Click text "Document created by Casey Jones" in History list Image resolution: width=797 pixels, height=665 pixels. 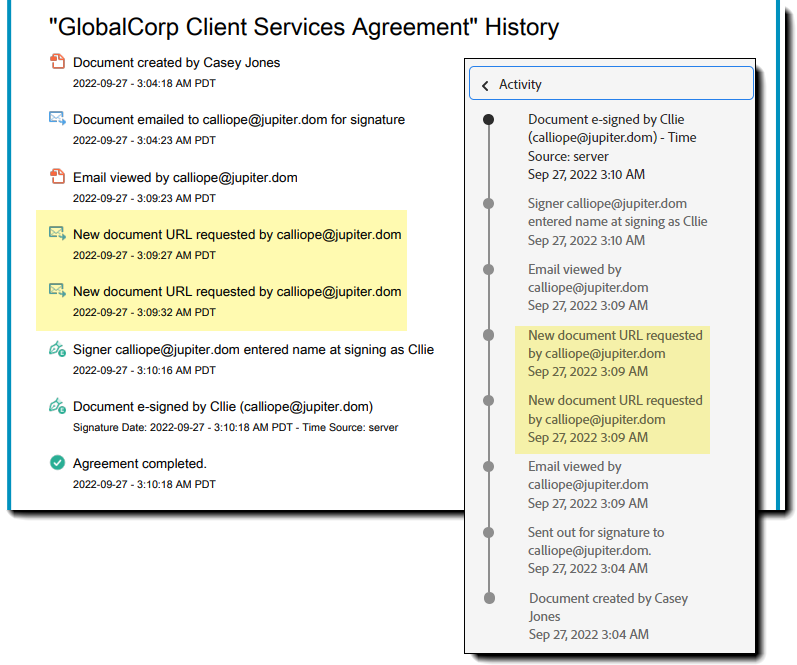pyautogui.click(x=176, y=63)
